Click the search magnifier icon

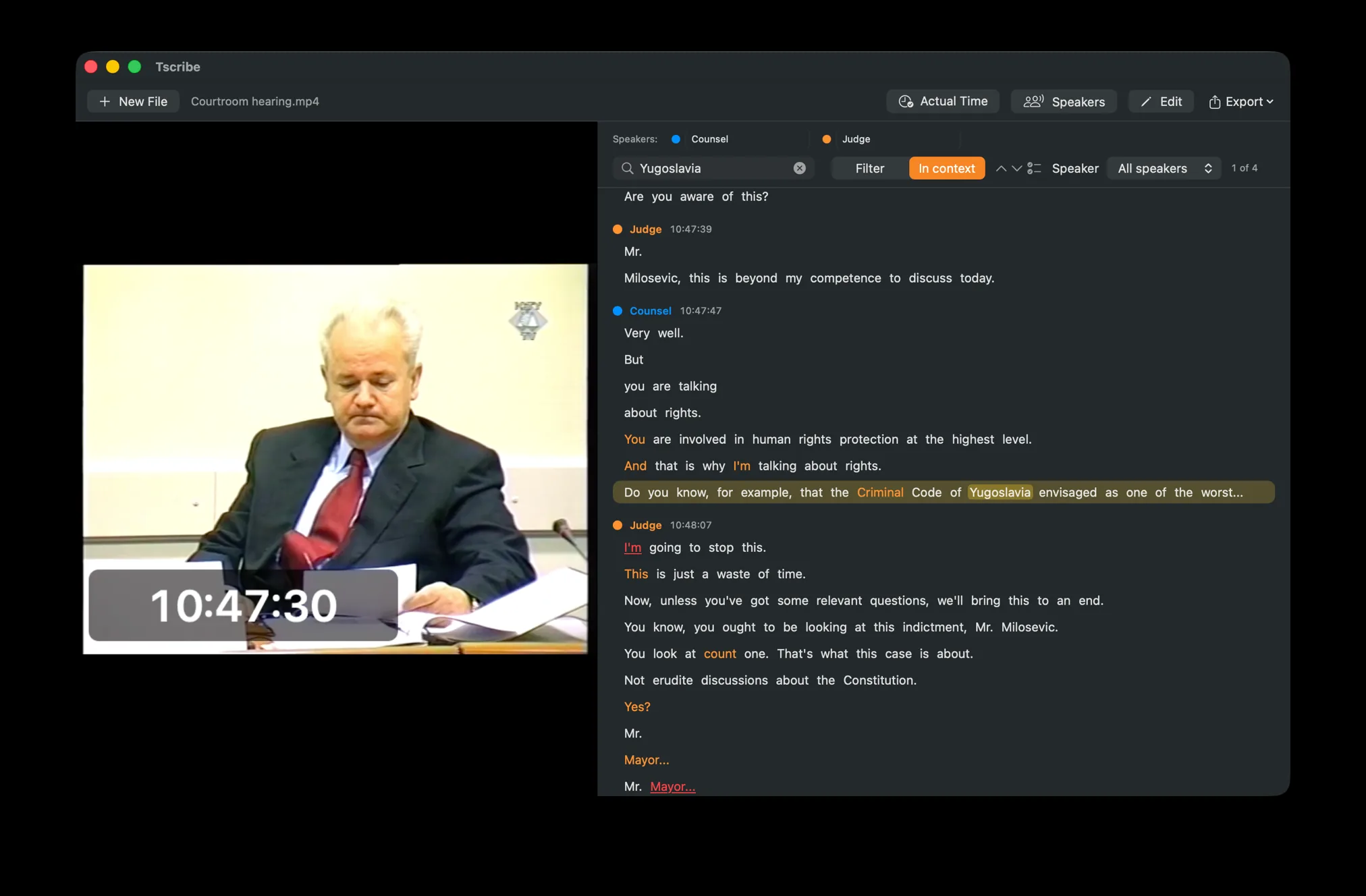coord(628,168)
